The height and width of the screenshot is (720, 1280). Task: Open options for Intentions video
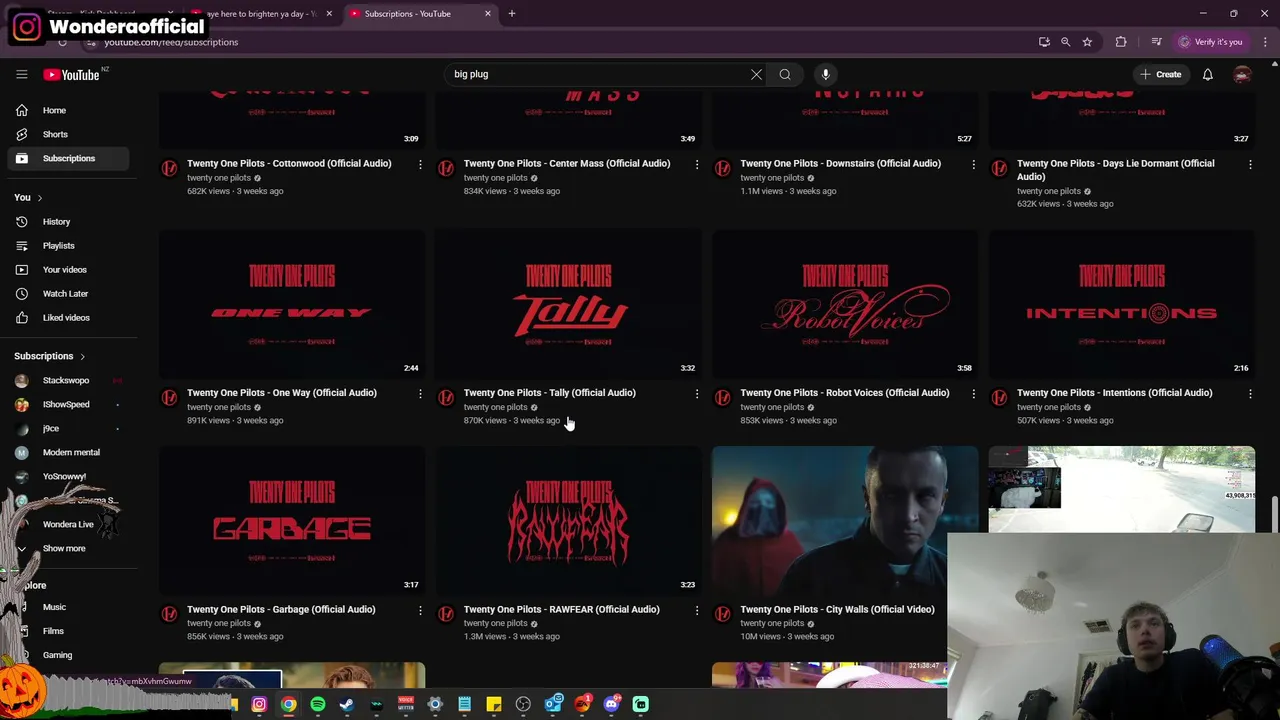coord(1250,394)
